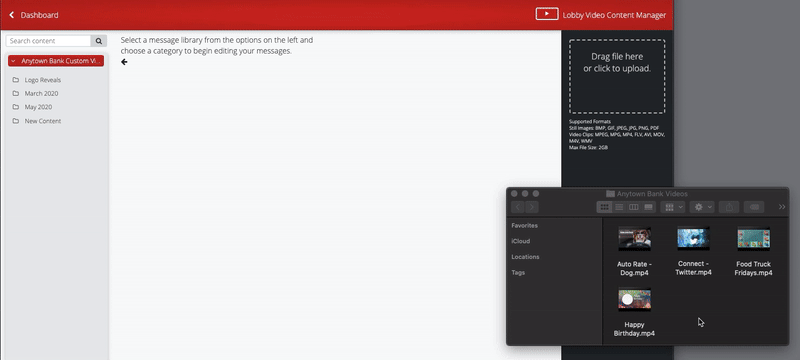Focus the Search content field
This screenshot has height=360, width=800.
(48, 41)
